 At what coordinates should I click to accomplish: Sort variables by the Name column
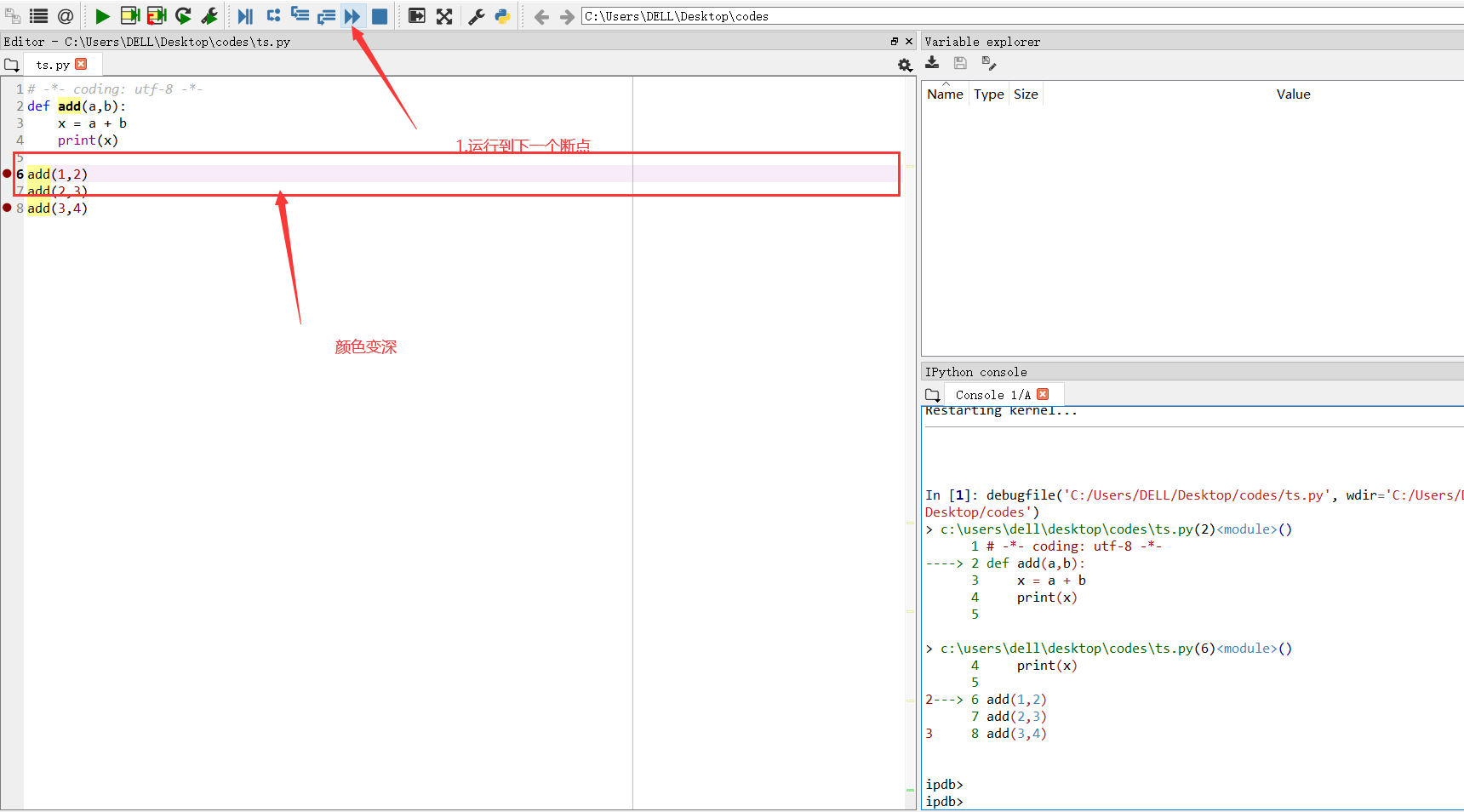(x=945, y=94)
